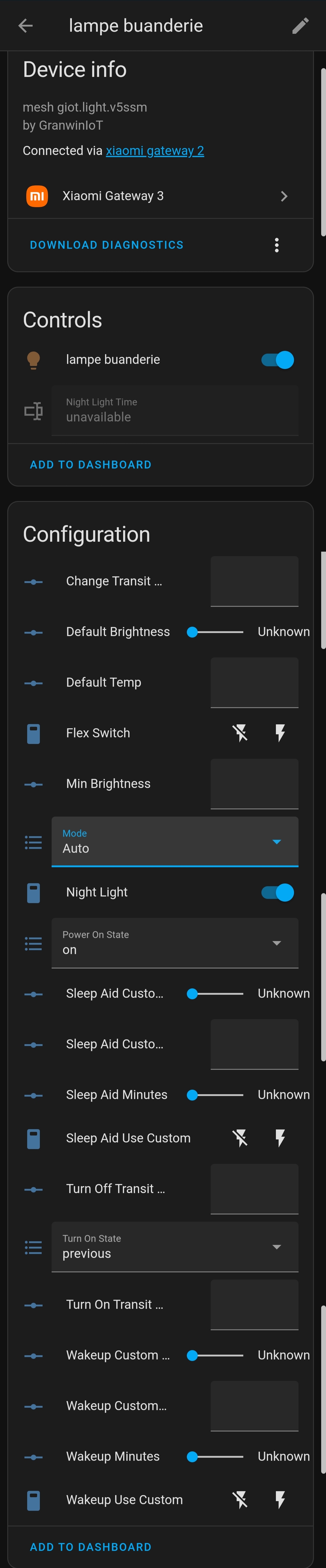Open the Mode dropdown showing Auto
Image resolution: width=326 pixels, height=1568 pixels.
point(175,842)
